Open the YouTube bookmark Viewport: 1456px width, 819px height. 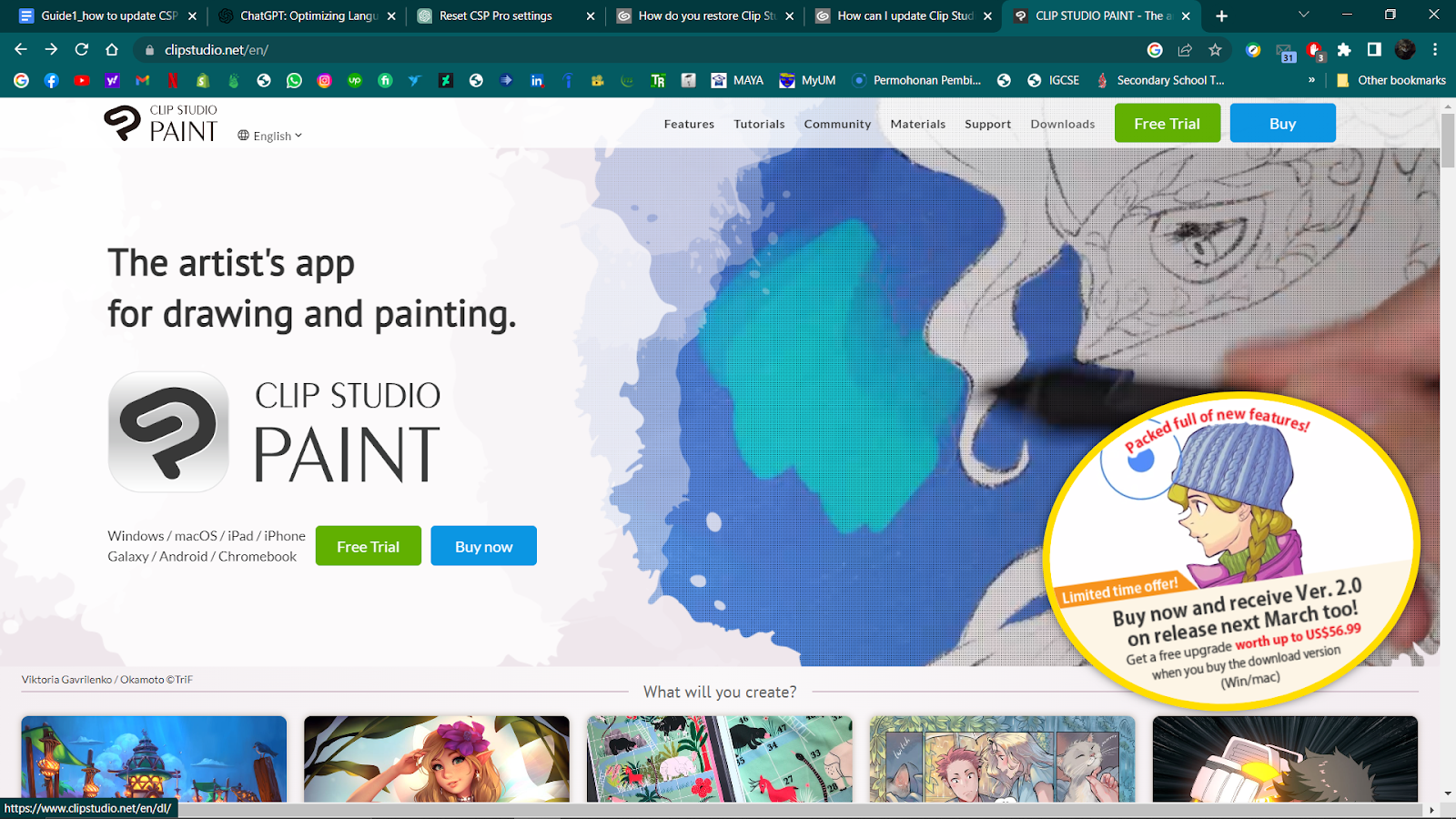point(82,80)
